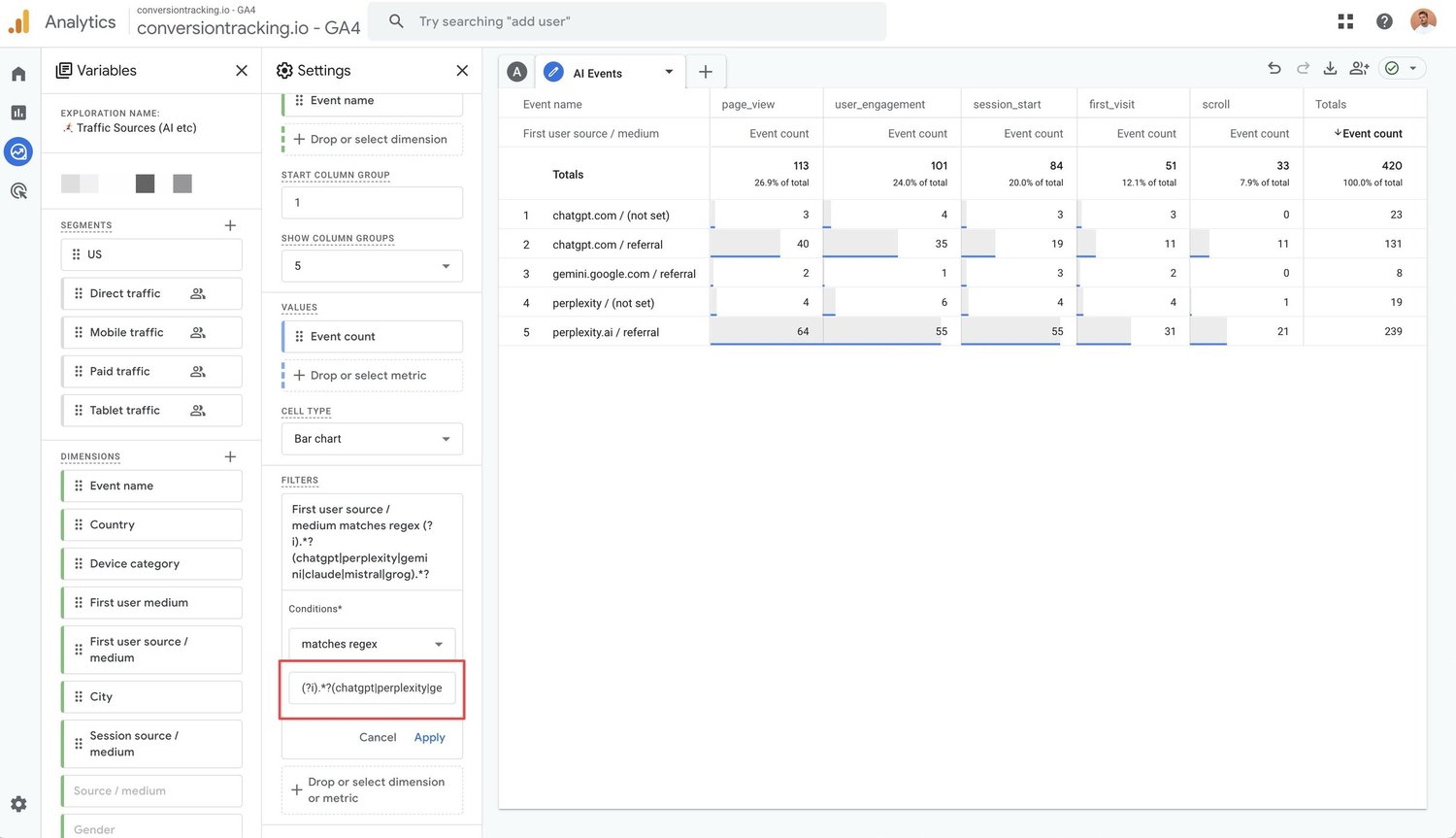Select the US segment
This screenshot has height=838, width=1456.
pyautogui.click(x=151, y=254)
